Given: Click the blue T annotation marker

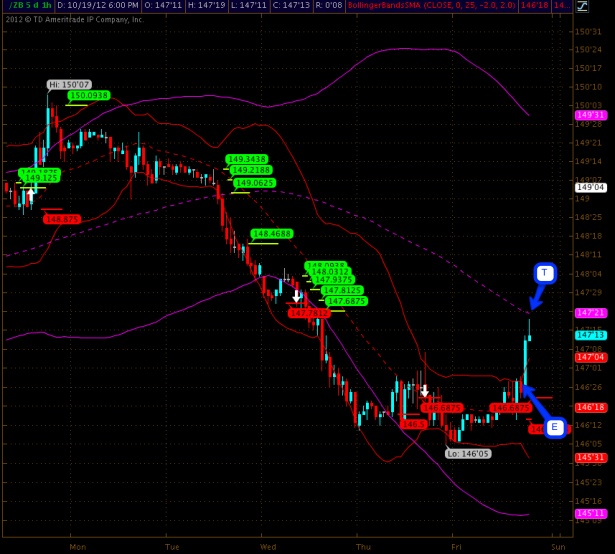Looking at the screenshot, I should 544,273.
